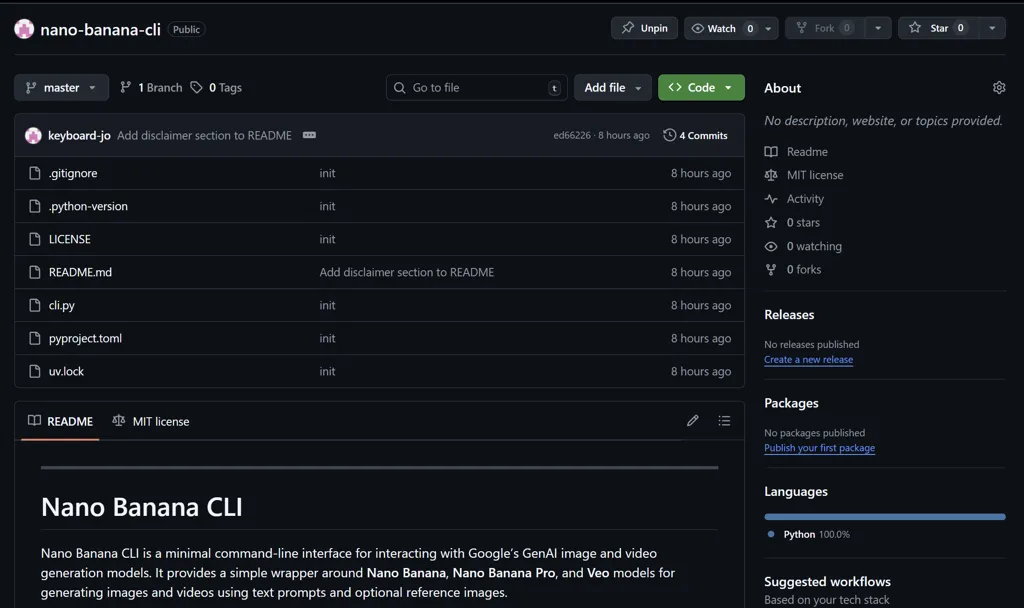Expand the Fork options dropdown arrow
This screenshot has width=1024, height=608.
coord(878,28)
